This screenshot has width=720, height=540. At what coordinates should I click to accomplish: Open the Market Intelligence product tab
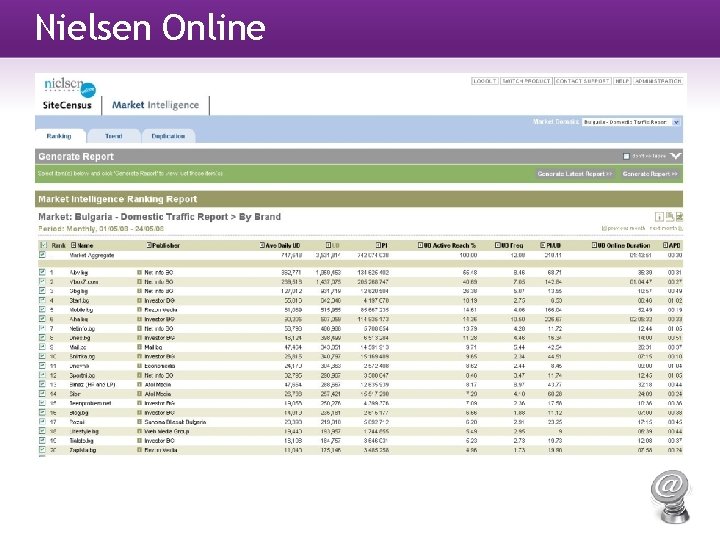(156, 105)
